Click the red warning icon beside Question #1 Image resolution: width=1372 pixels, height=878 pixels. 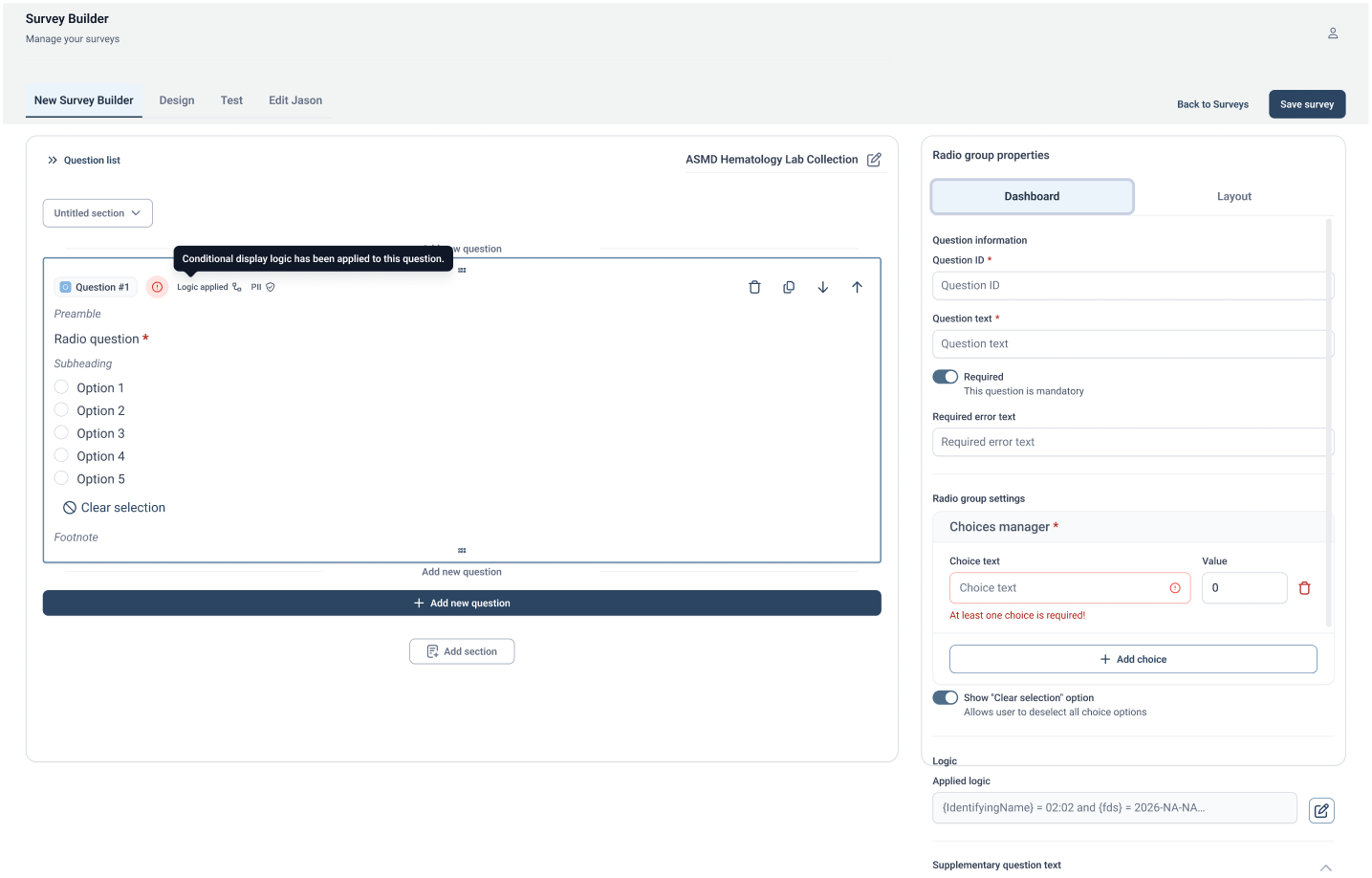point(158,287)
